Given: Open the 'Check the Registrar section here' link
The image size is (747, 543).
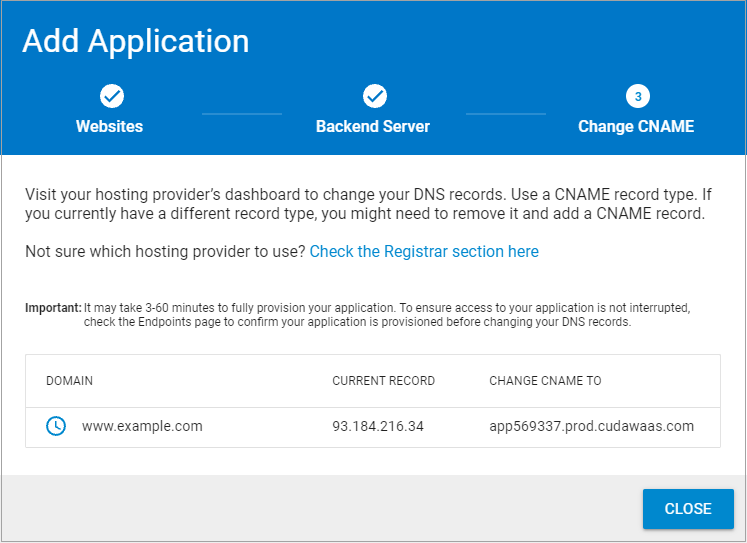Looking at the screenshot, I should tap(424, 251).
